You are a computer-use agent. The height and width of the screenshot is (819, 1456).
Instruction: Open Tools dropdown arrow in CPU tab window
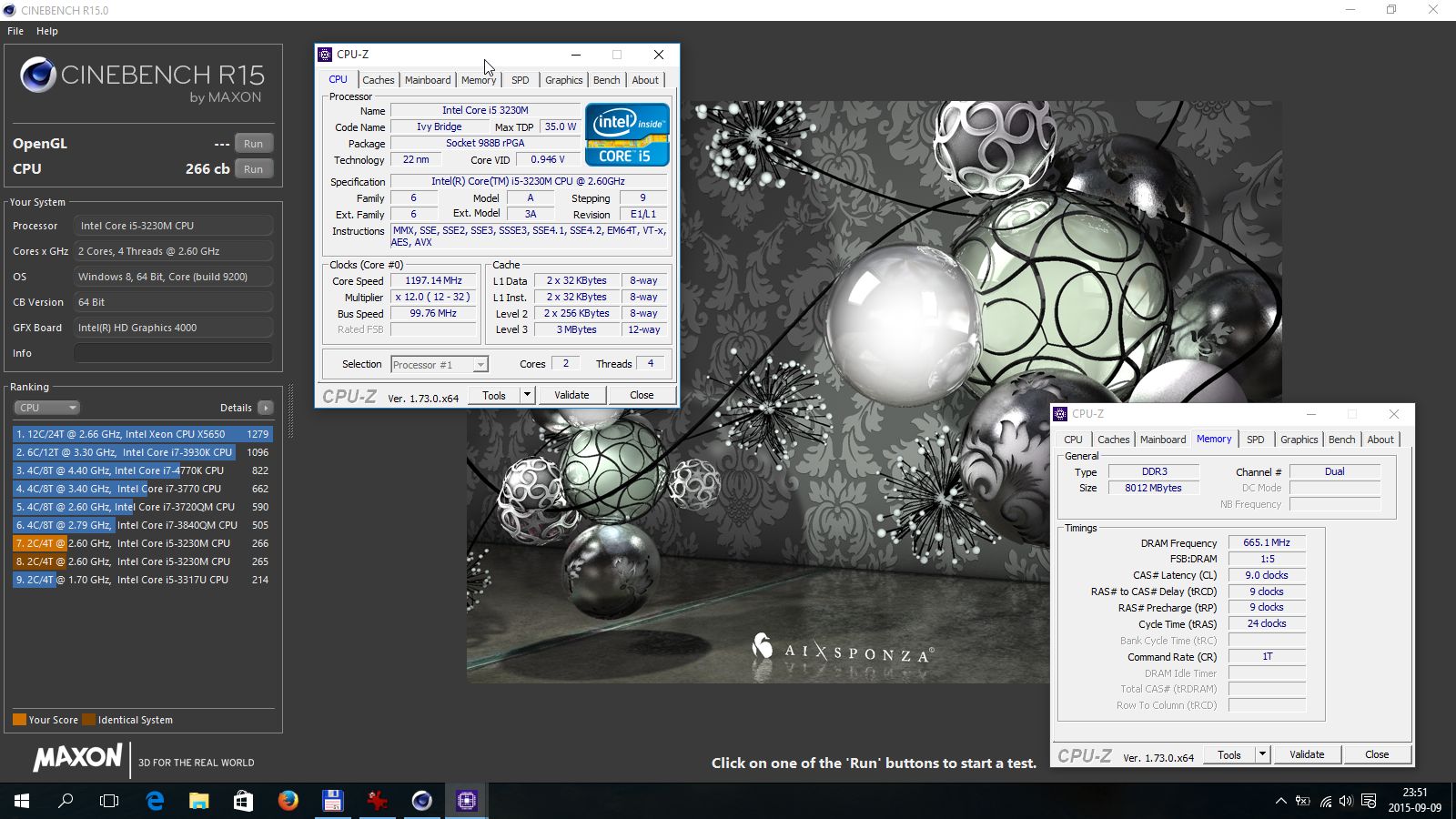point(527,395)
